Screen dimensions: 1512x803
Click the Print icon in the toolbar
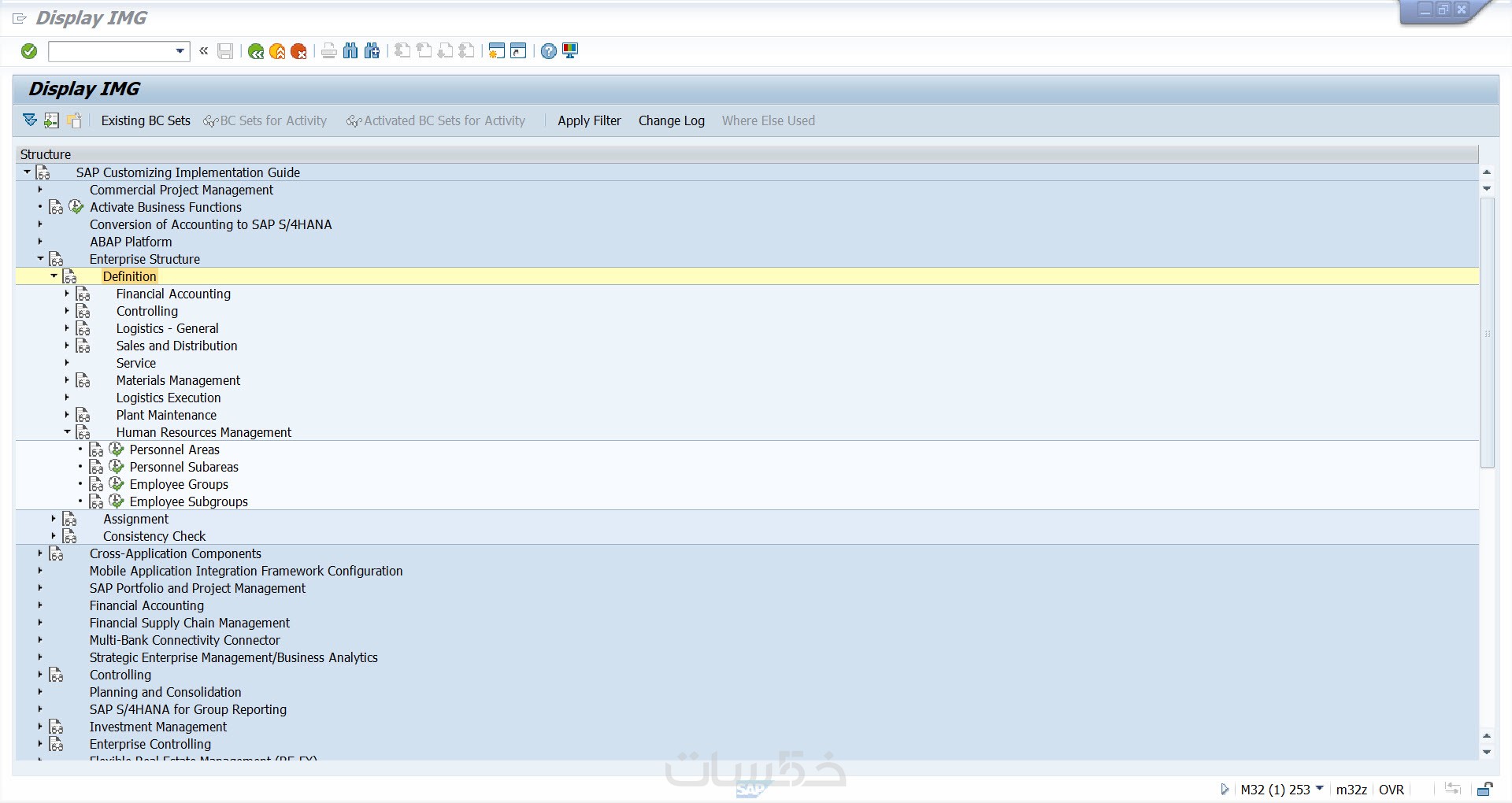pos(329,51)
